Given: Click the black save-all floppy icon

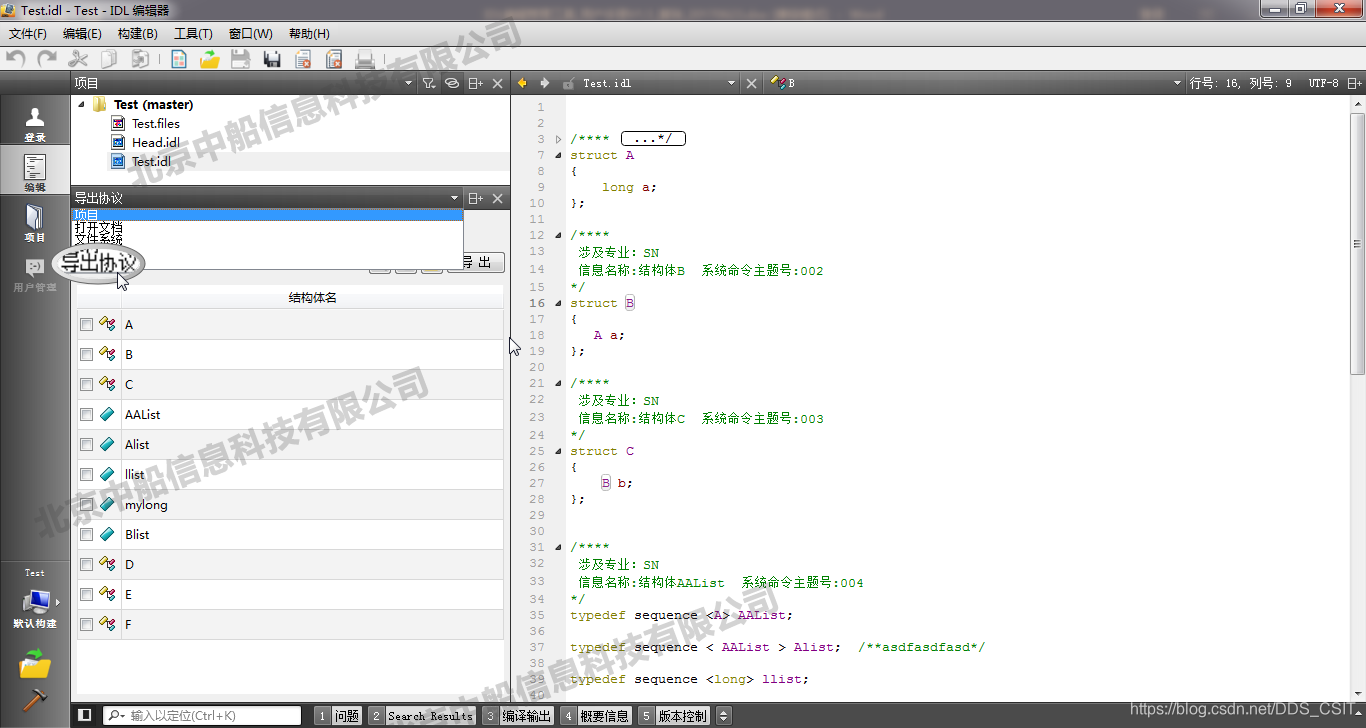Looking at the screenshot, I should [271, 59].
